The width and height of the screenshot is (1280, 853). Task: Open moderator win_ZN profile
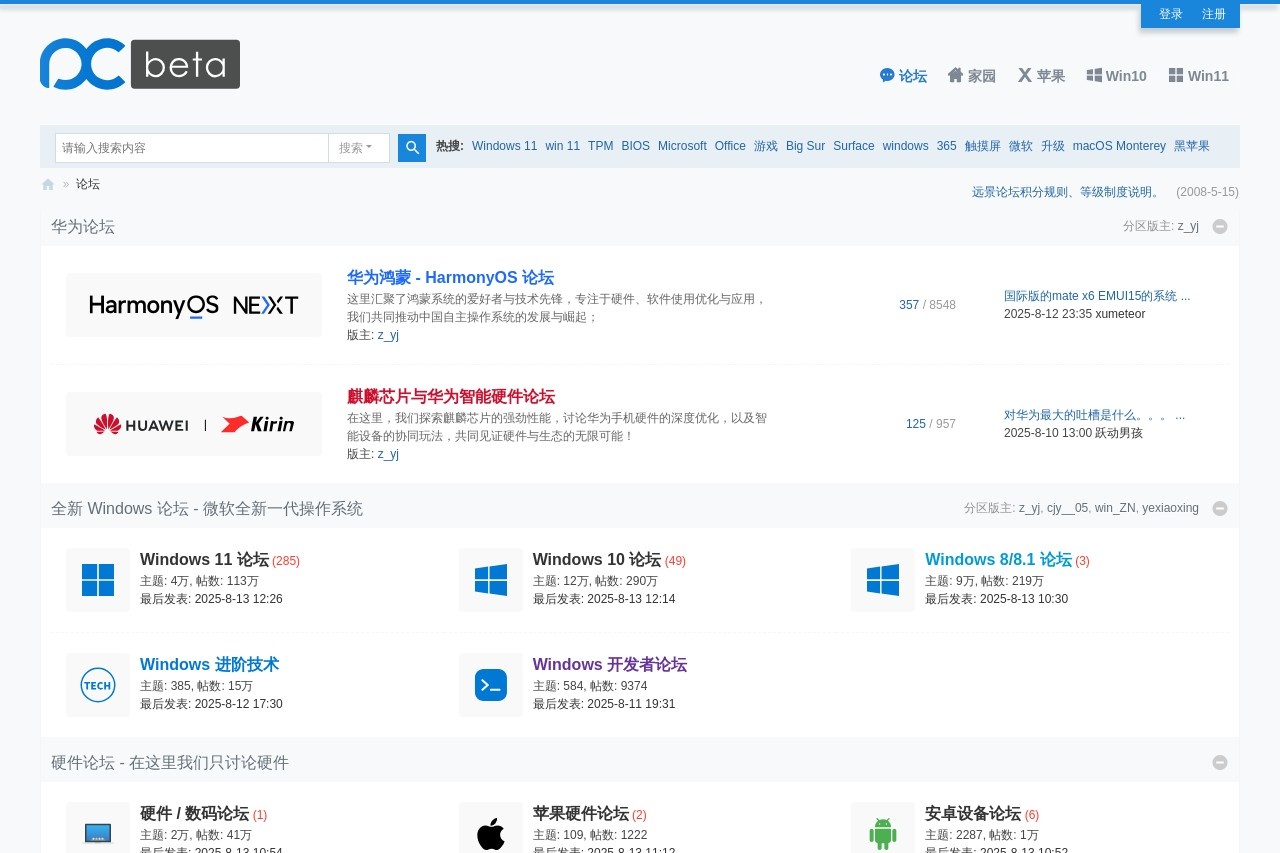click(1115, 508)
